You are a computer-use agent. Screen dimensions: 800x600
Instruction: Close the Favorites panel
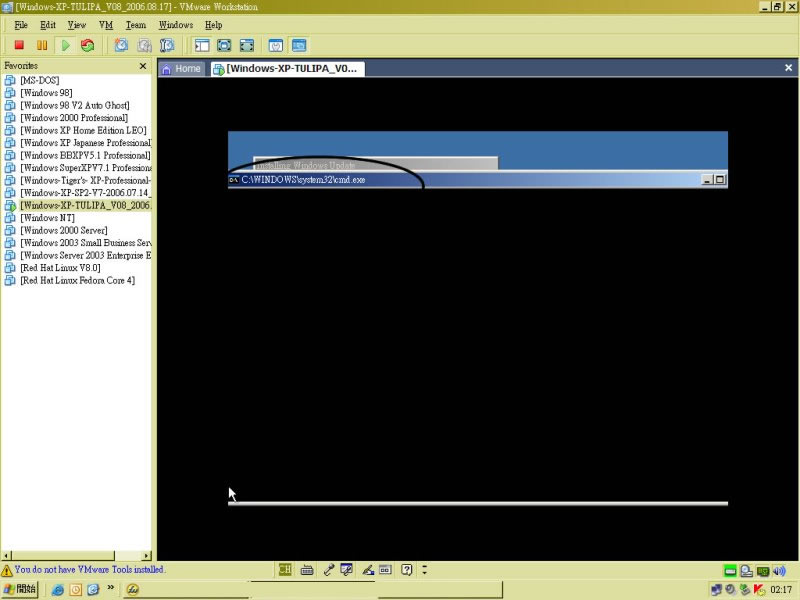tap(143, 66)
